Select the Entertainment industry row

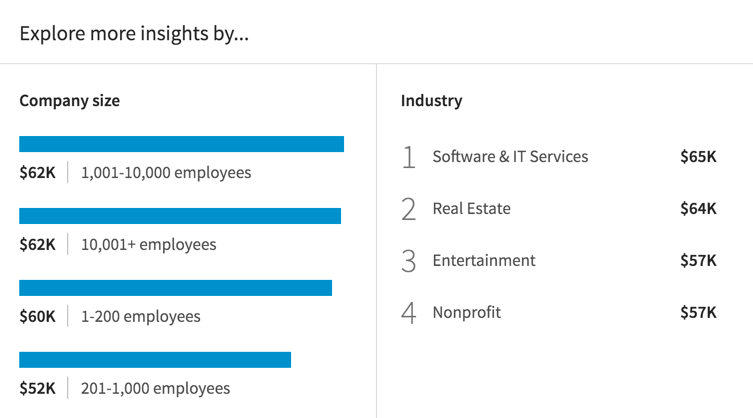559,260
